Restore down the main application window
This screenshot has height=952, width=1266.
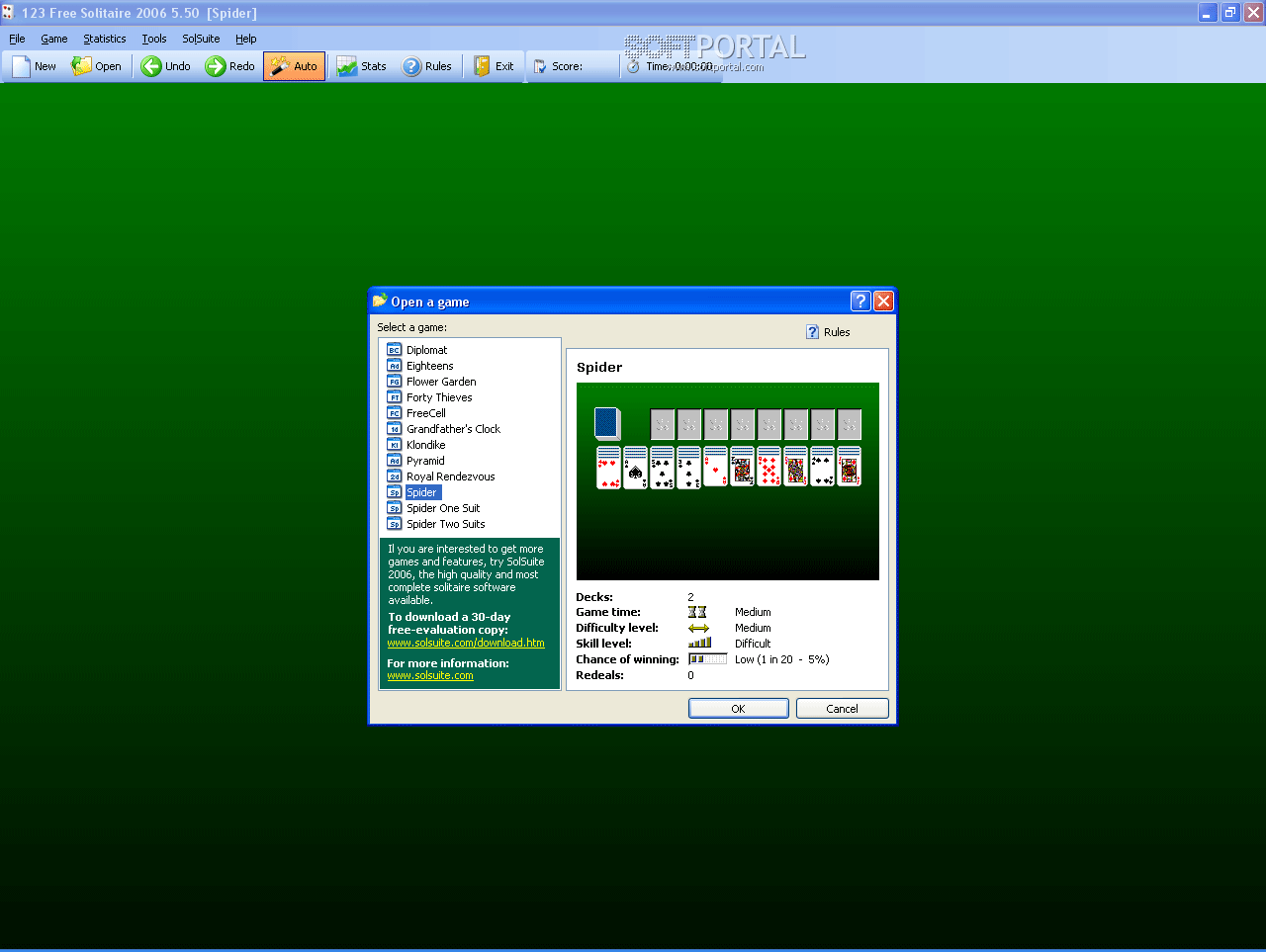point(1230,13)
